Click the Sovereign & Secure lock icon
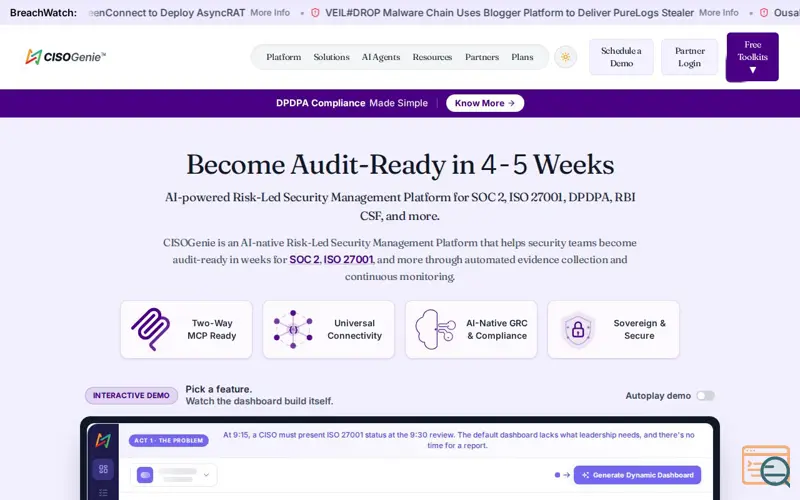Screen dimensions: 800x500 pos(578,330)
